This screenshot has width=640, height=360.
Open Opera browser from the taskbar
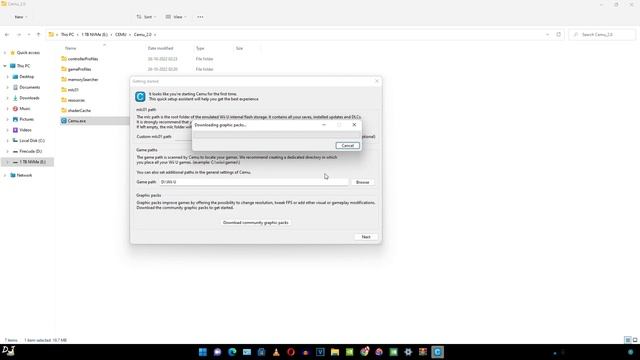(291, 352)
